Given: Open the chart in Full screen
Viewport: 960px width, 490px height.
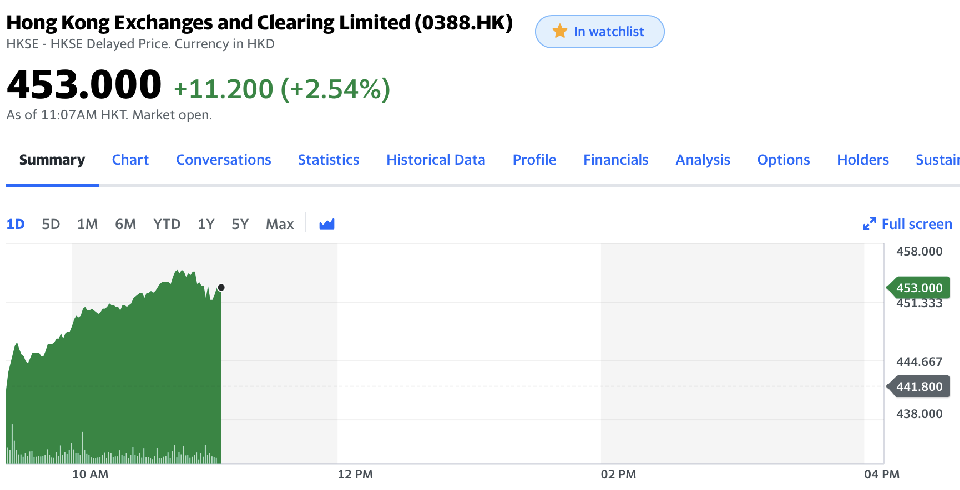Looking at the screenshot, I should 908,224.
